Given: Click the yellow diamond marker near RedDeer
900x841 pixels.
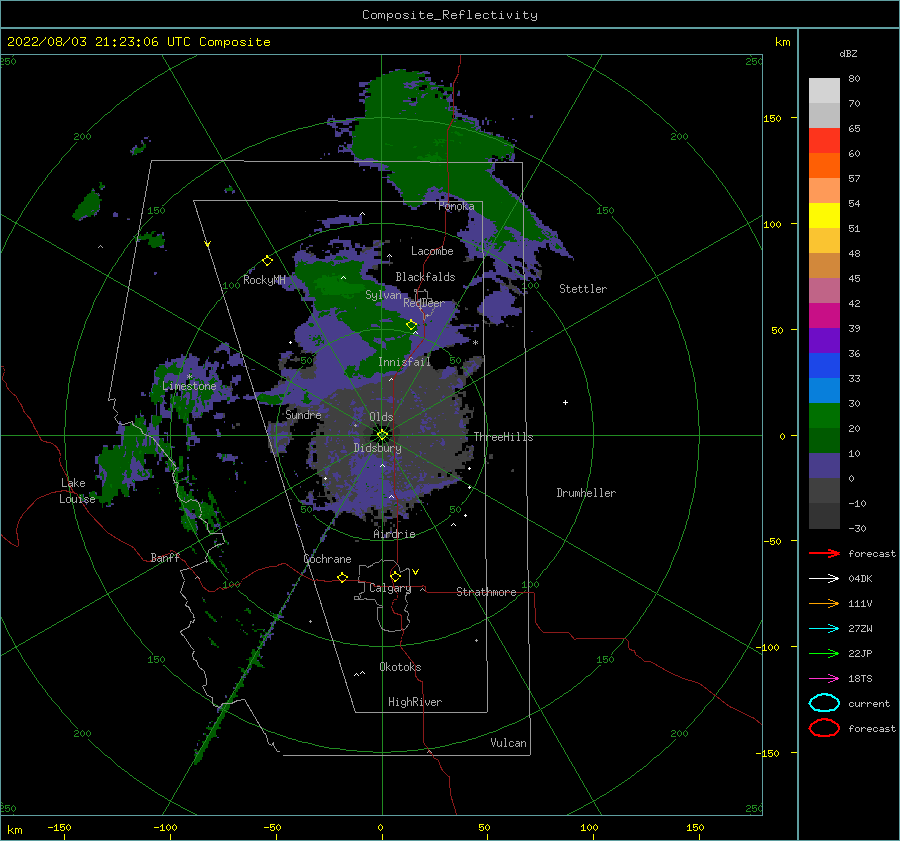Looking at the screenshot, I should pos(412,325).
